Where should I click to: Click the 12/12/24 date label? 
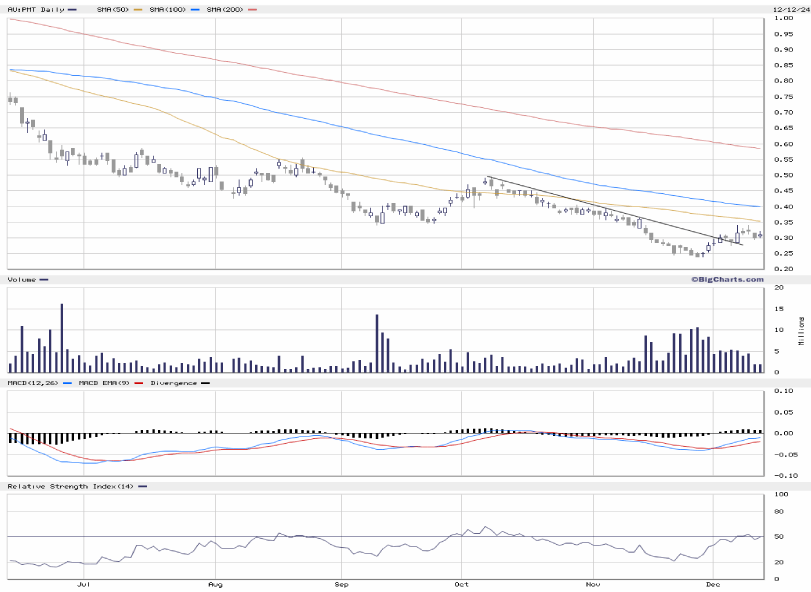(x=790, y=9)
